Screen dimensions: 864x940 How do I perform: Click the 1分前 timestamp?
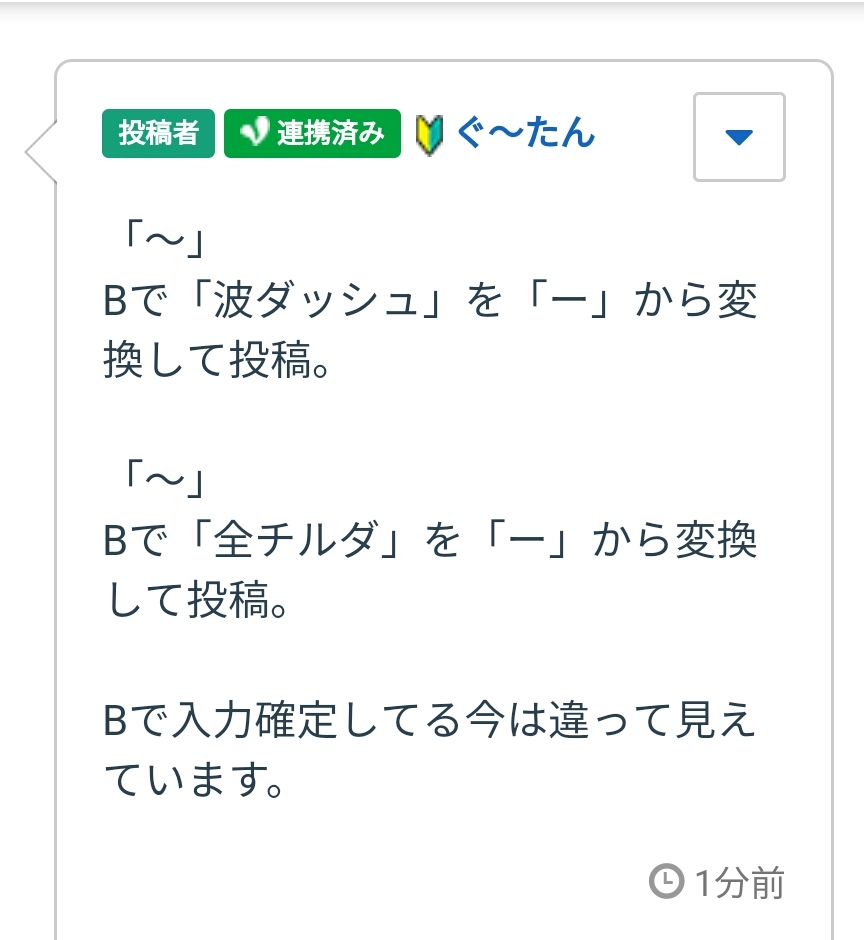click(739, 882)
